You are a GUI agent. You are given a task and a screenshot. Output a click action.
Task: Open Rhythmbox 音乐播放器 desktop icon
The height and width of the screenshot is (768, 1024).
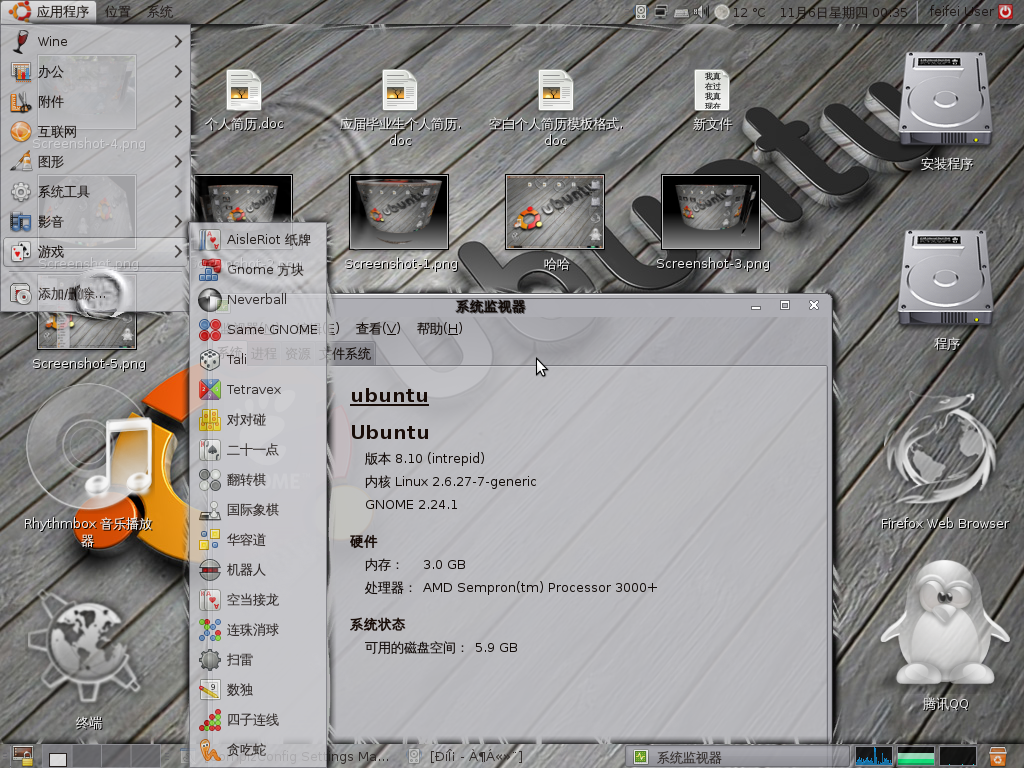89,465
